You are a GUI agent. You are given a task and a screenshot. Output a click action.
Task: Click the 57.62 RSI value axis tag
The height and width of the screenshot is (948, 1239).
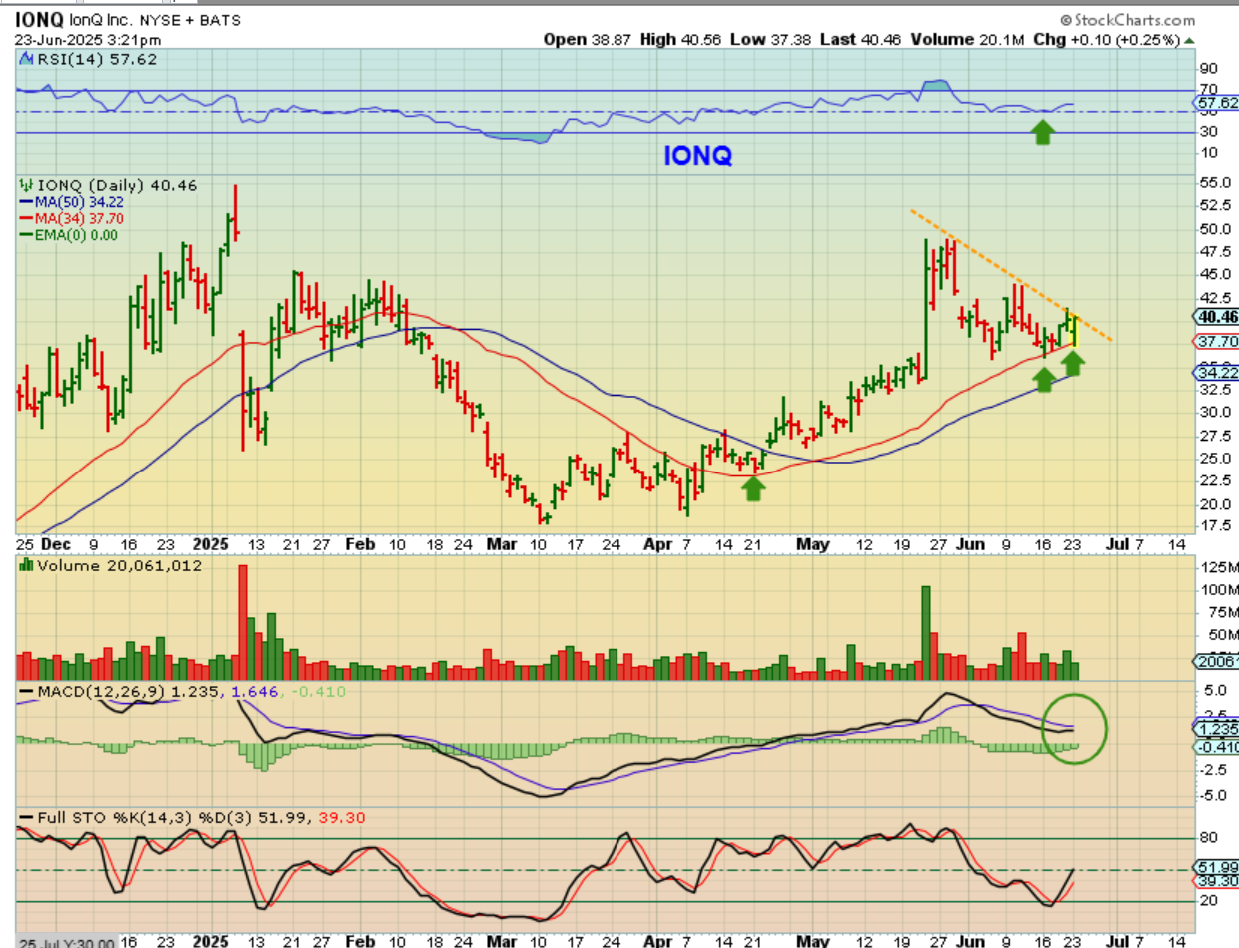point(1216,103)
